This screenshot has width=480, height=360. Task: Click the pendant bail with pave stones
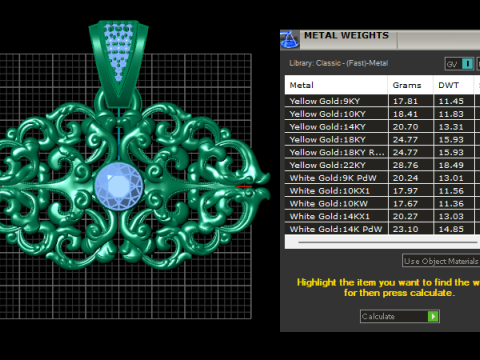coord(118,63)
